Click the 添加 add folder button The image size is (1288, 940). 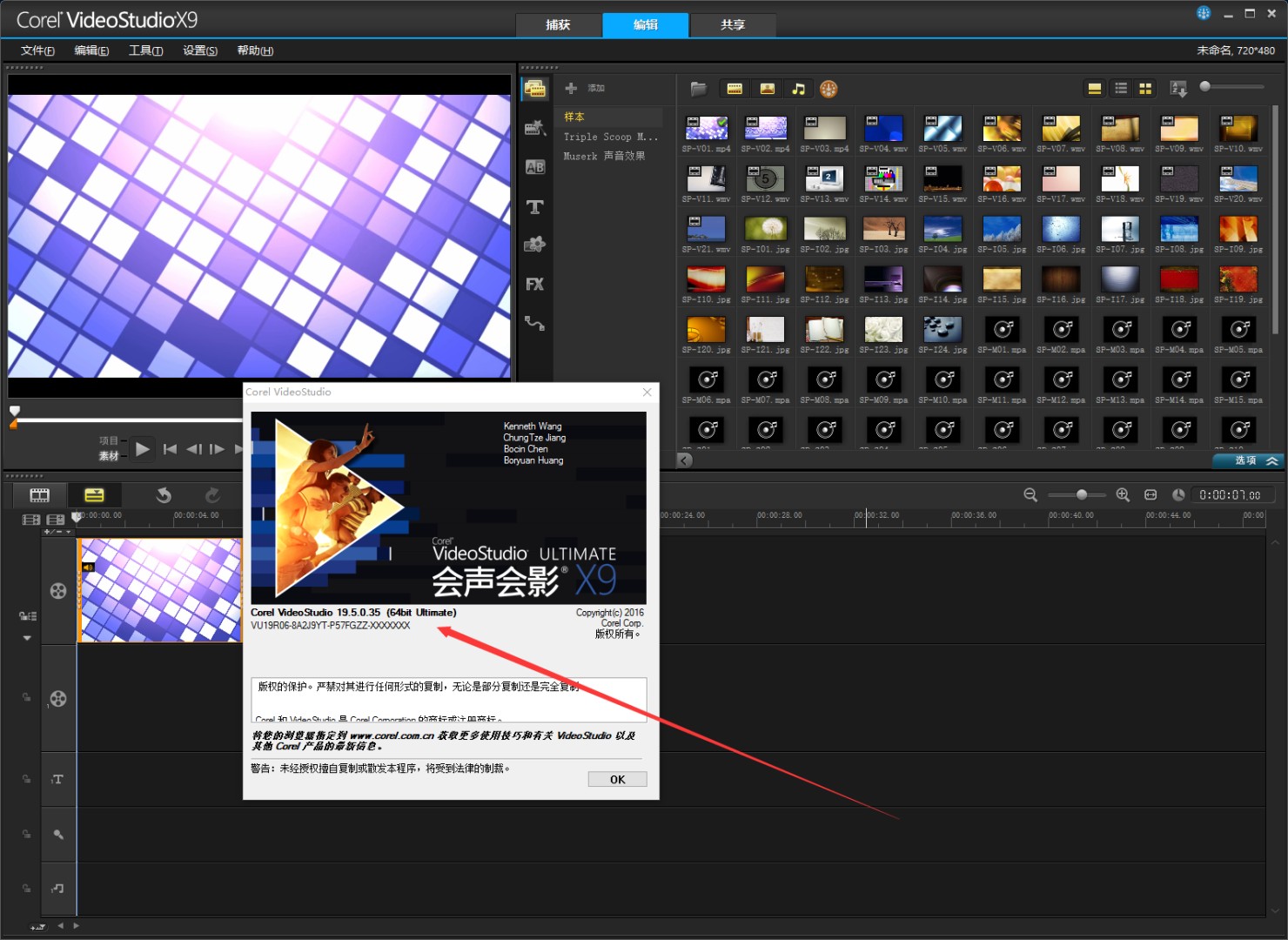click(x=585, y=88)
